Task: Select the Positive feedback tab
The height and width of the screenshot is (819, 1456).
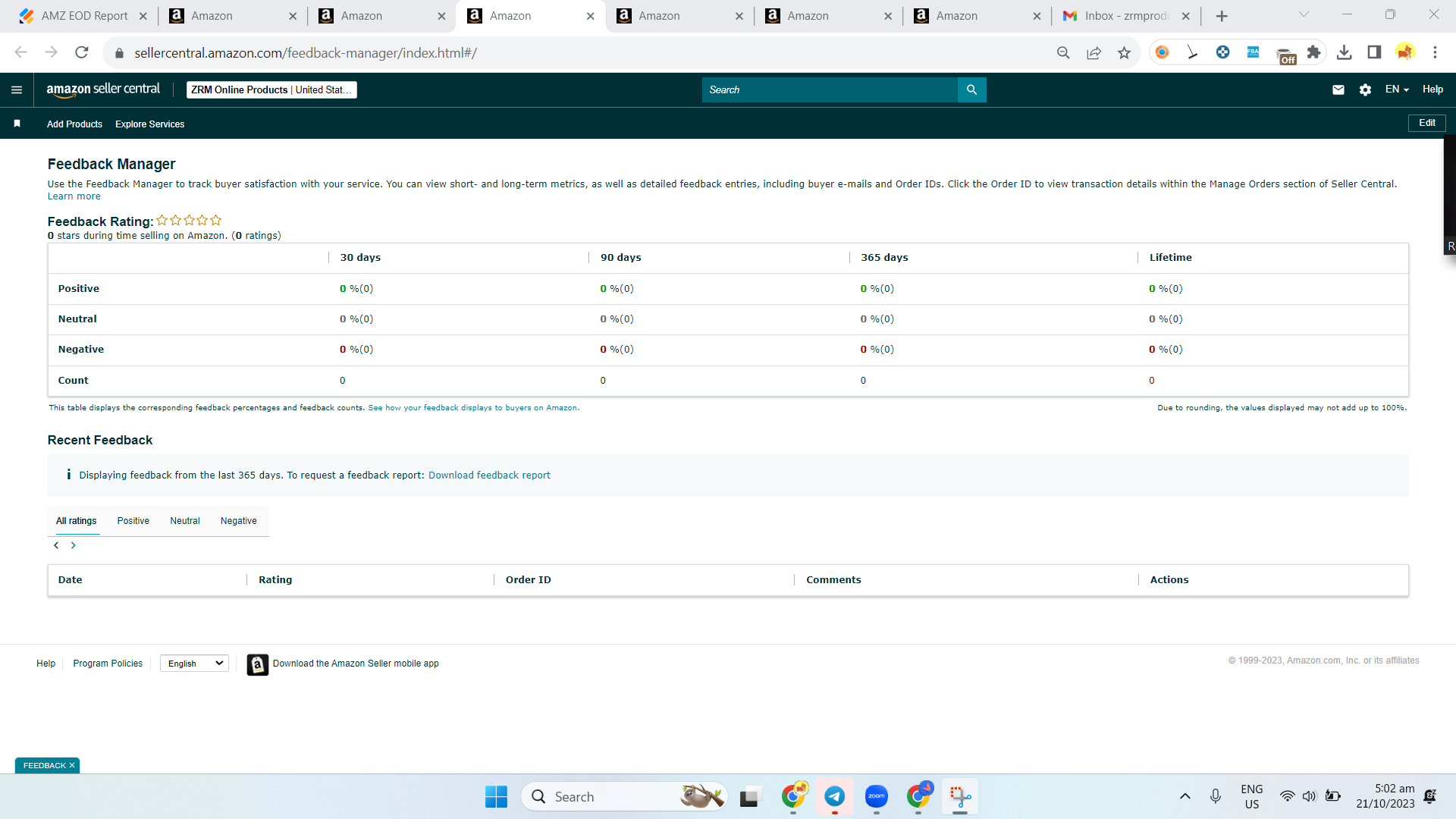Action: [x=133, y=521]
